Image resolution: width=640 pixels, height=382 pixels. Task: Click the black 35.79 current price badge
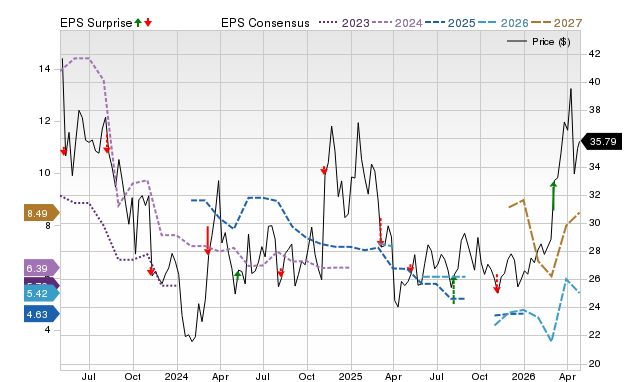tap(601, 142)
